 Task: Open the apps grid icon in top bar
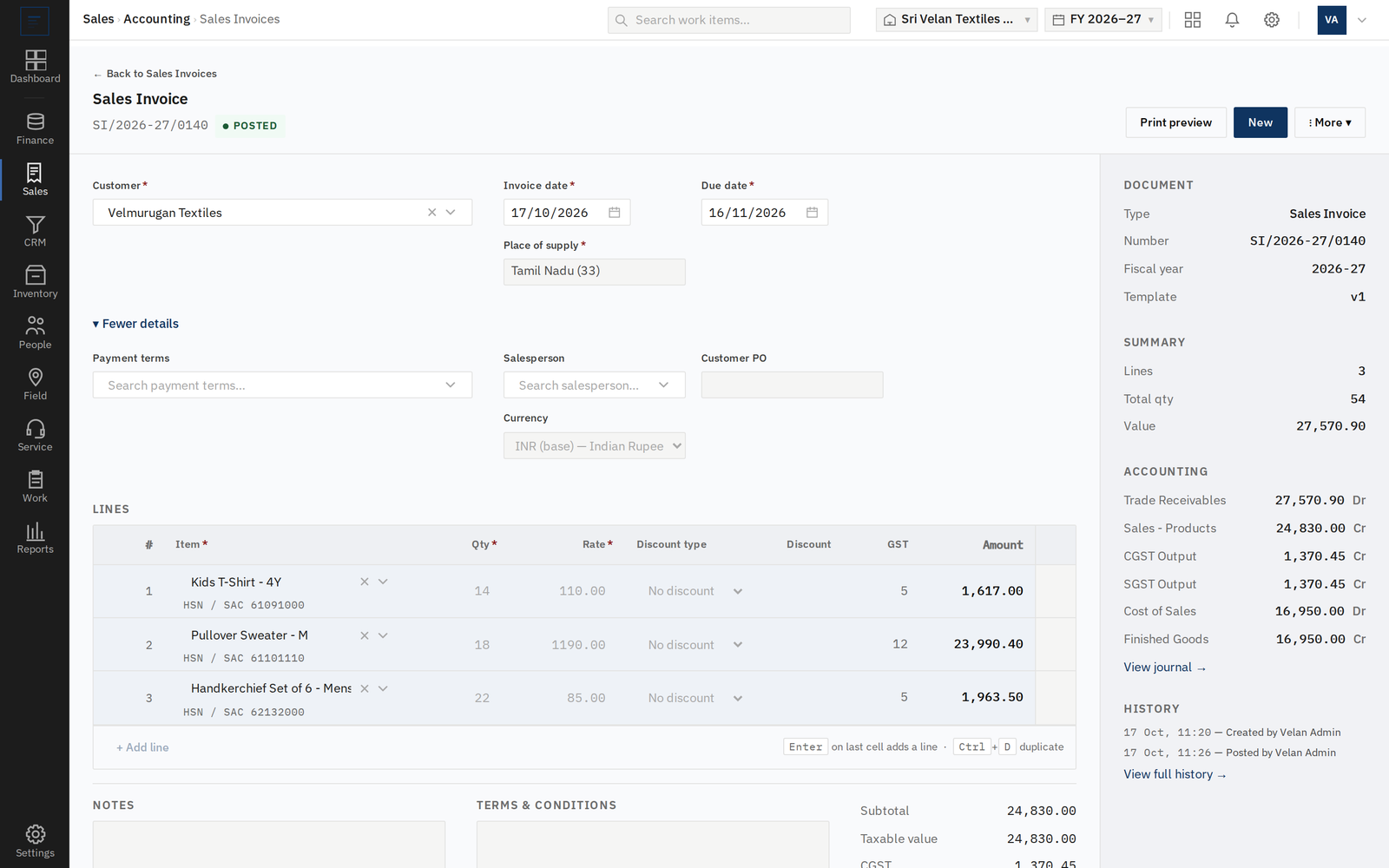[1193, 20]
